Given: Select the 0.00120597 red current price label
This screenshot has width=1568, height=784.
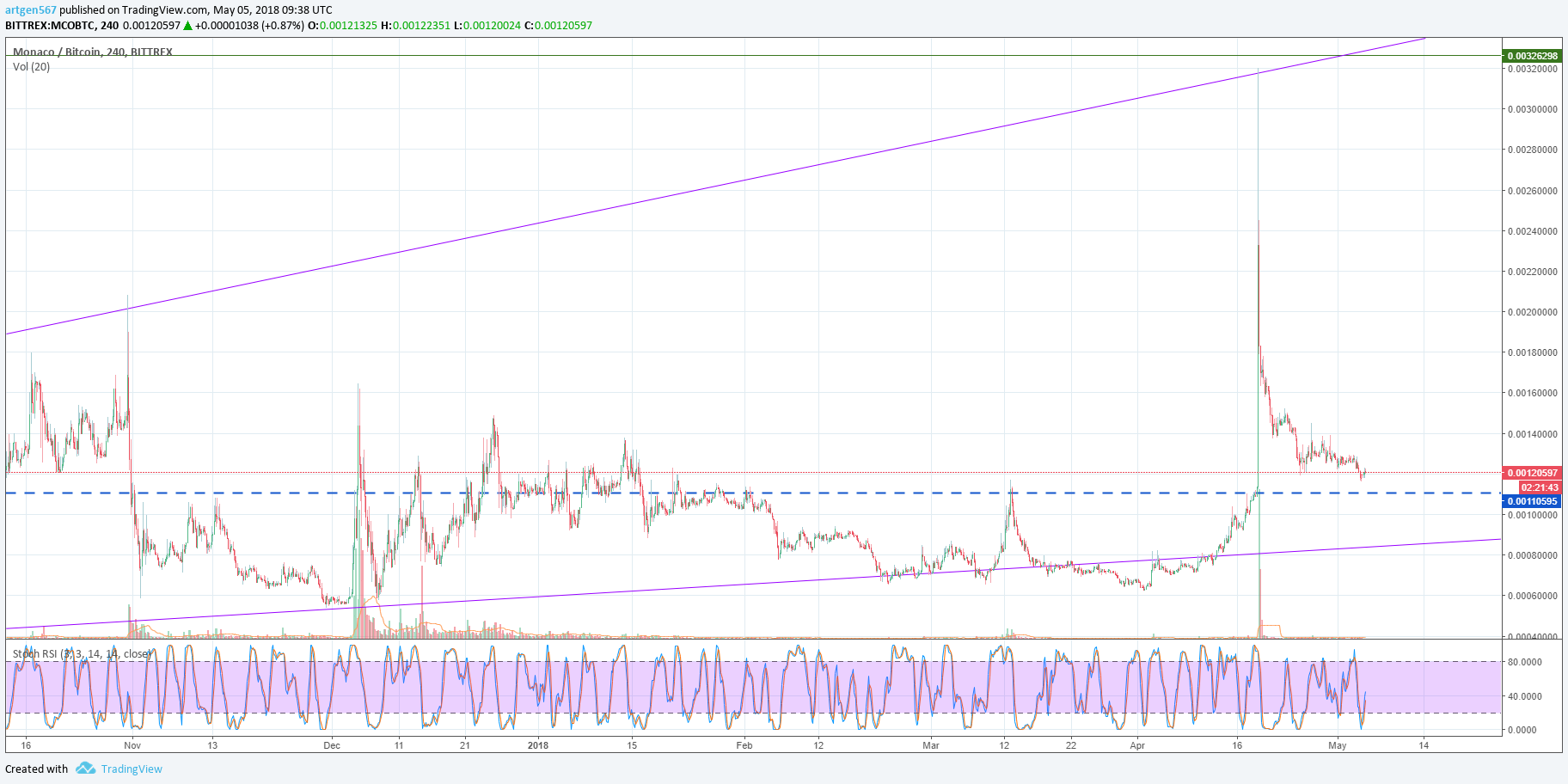Looking at the screenshot, I should click(x=1532, y=473).
